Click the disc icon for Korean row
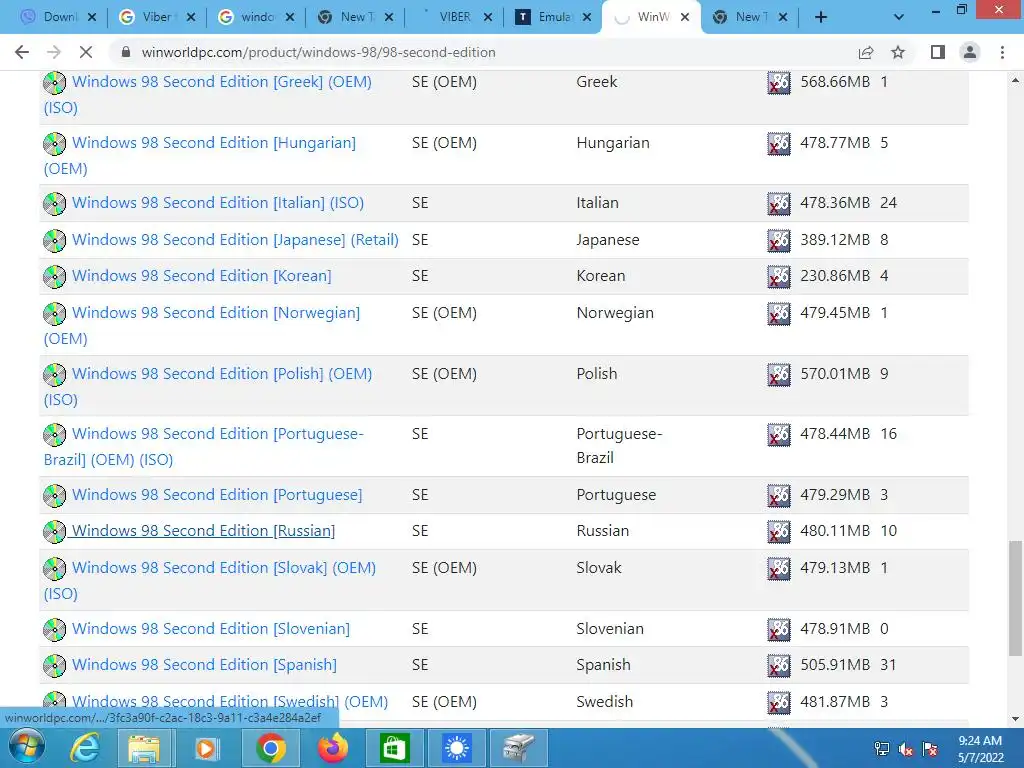 click(54, 277)
